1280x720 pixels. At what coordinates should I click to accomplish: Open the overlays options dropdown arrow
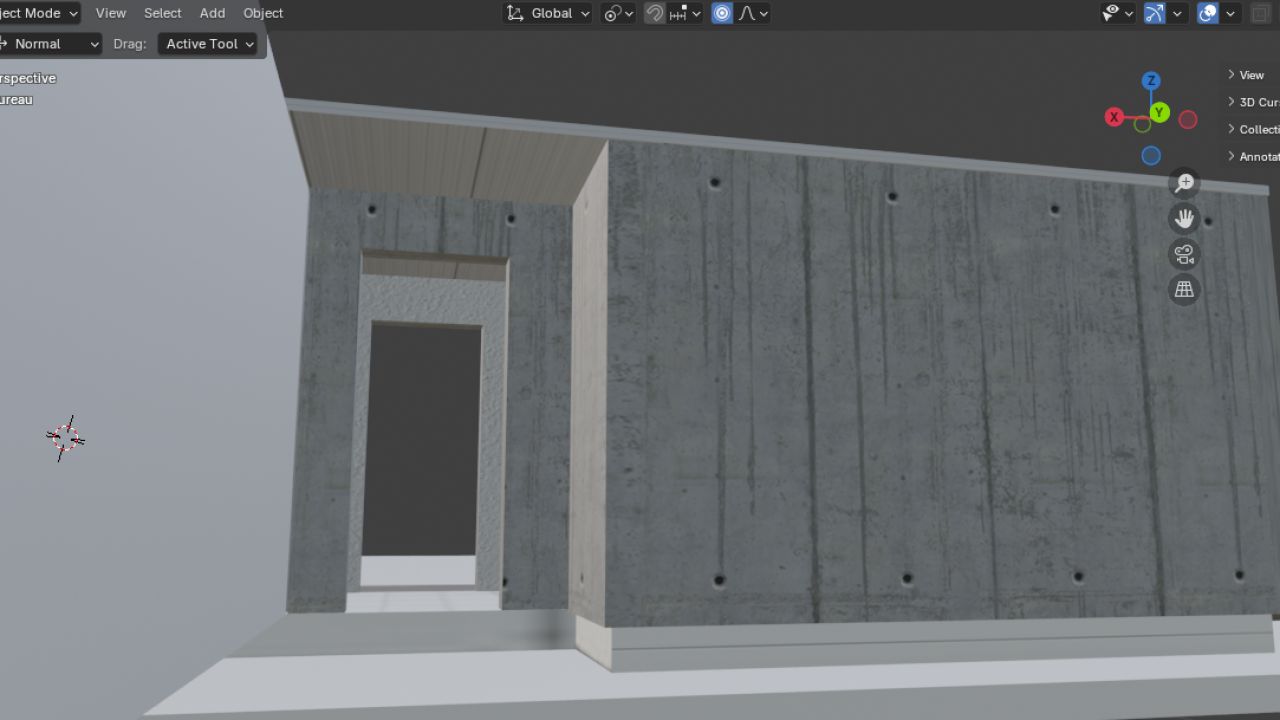point(1230,13)
